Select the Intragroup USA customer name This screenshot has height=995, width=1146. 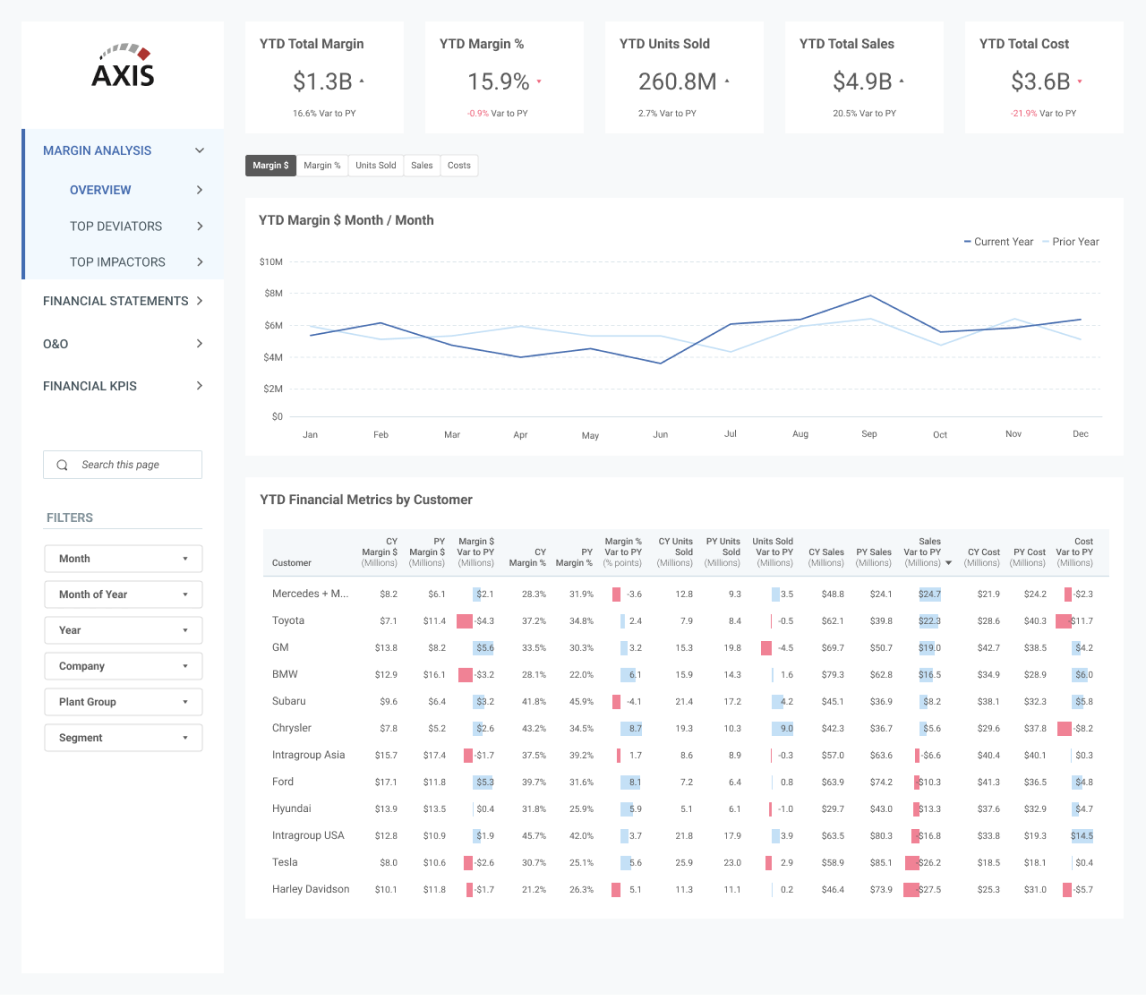click(x=308, y=836)
